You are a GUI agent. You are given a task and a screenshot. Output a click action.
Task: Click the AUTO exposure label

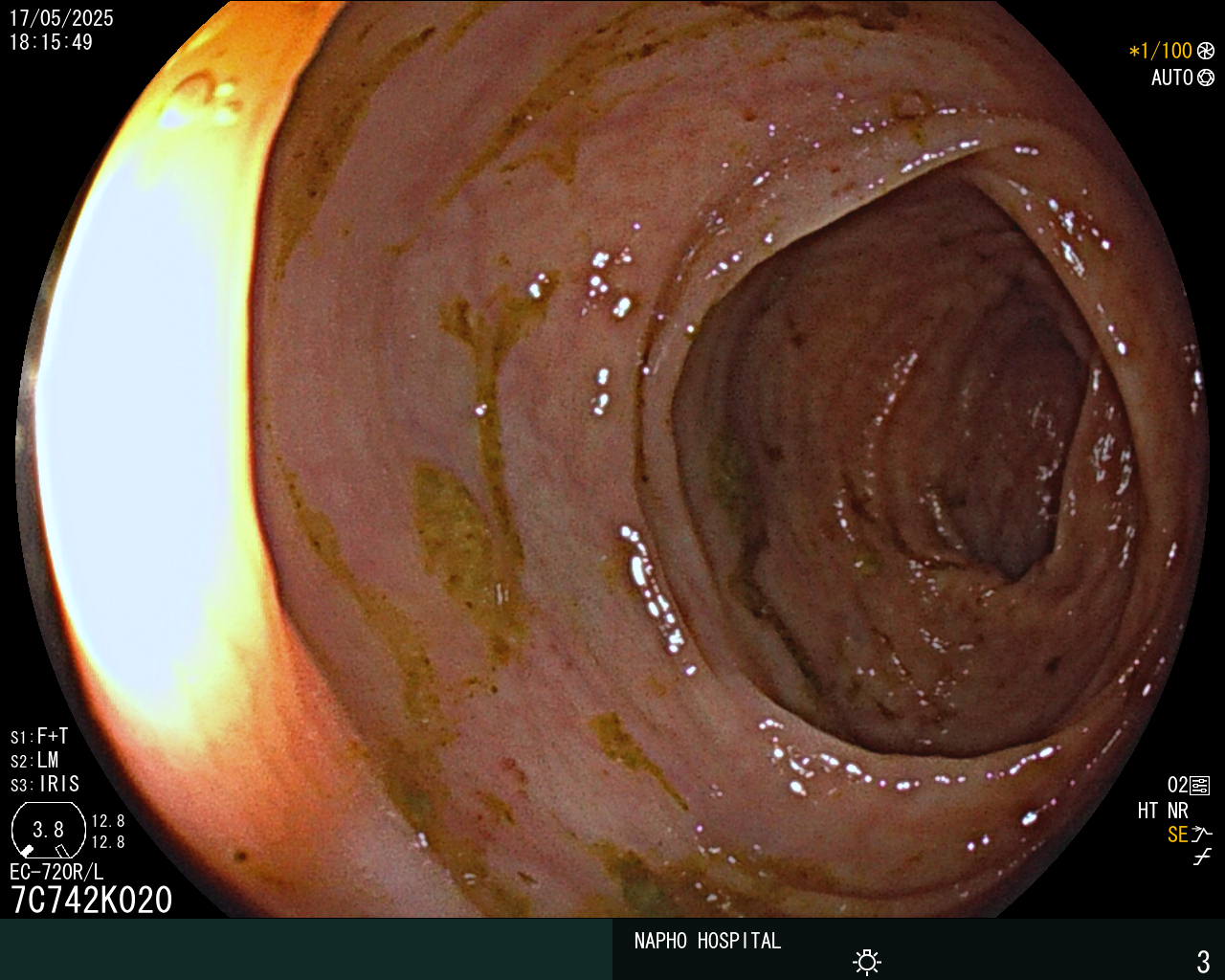(x=1172, y=78)
